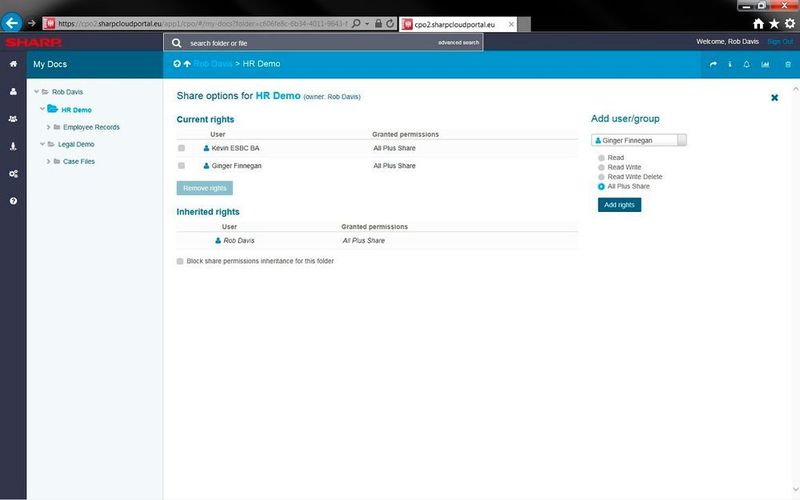Click the My Docs panel header
This screenshot has height=500, width=800.
point(94,64)
